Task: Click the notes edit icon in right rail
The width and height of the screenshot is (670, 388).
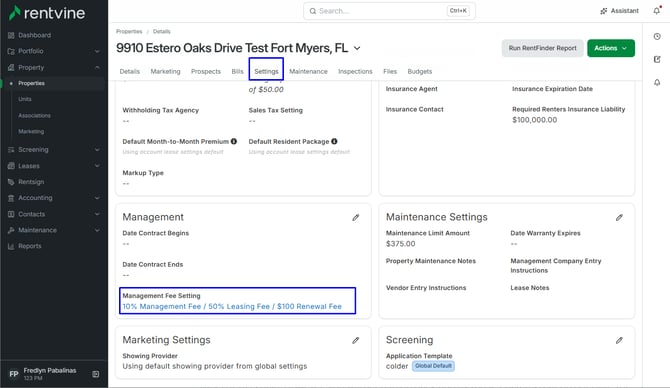Action: click(657, 59)
